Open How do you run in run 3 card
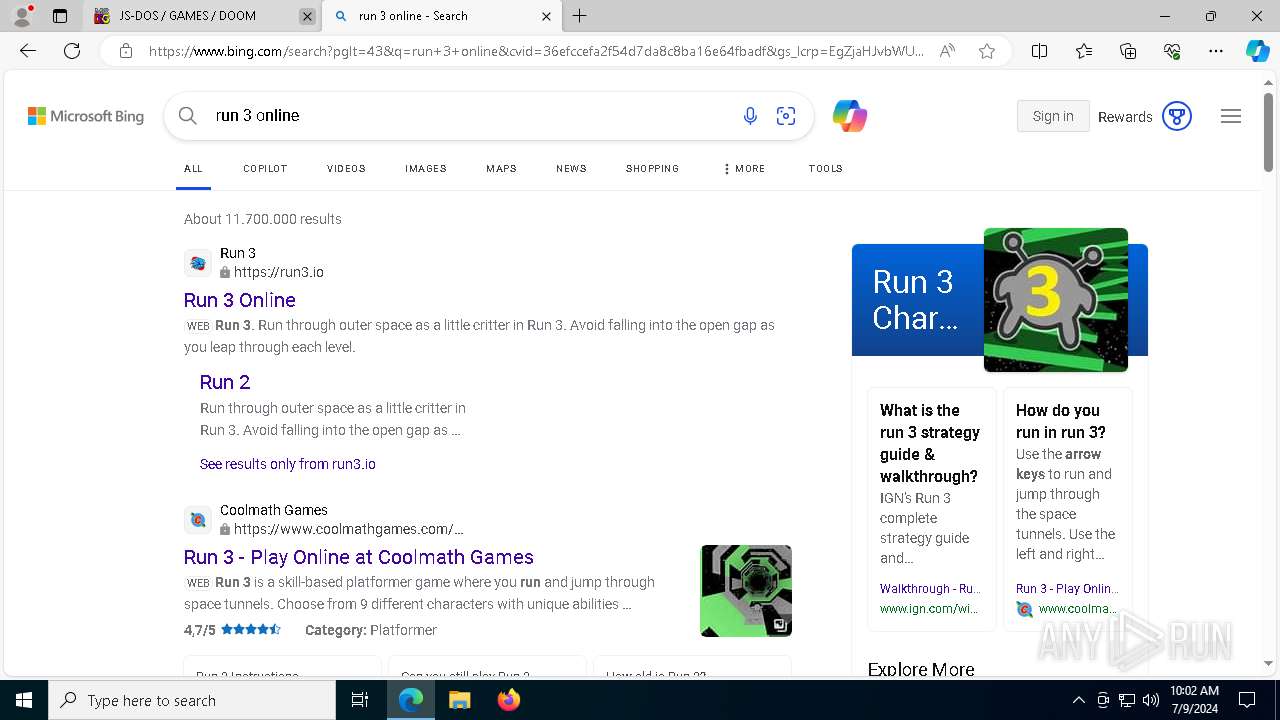1280x720 pixels. [x=1068, y=509]
